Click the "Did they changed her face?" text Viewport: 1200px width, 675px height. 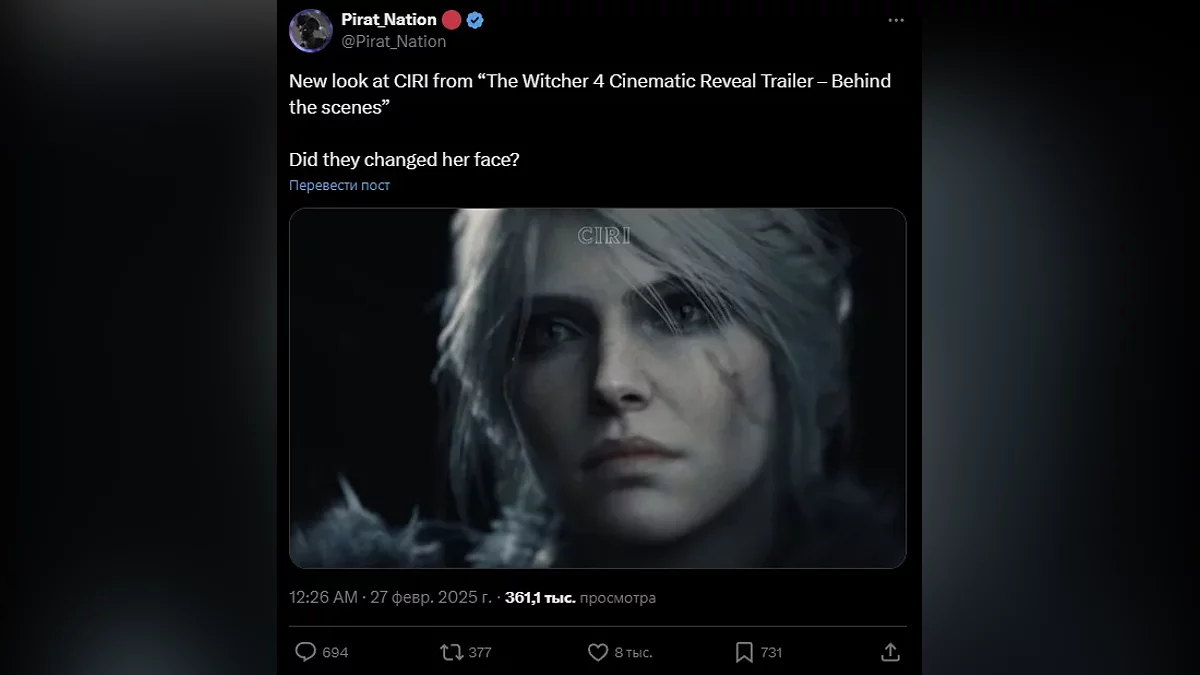coord(403,159)
